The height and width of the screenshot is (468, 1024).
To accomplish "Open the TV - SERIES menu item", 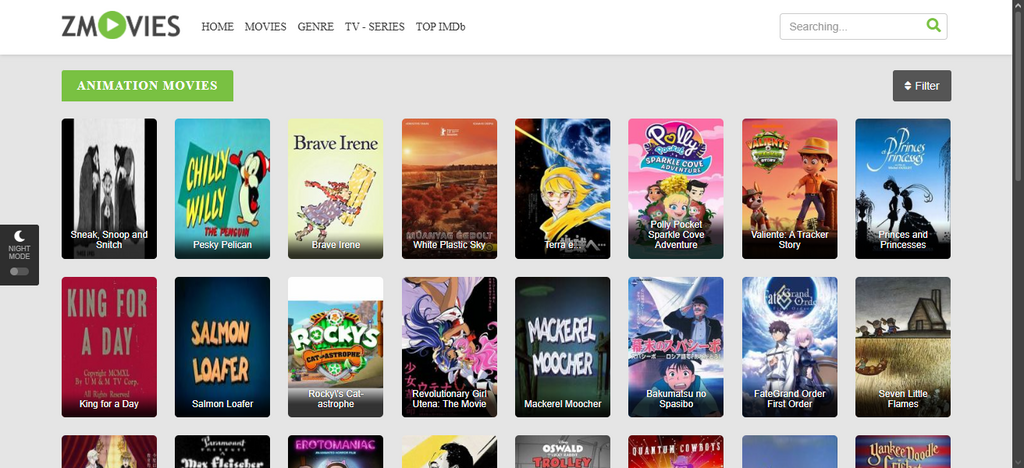I will click(375, 27).
